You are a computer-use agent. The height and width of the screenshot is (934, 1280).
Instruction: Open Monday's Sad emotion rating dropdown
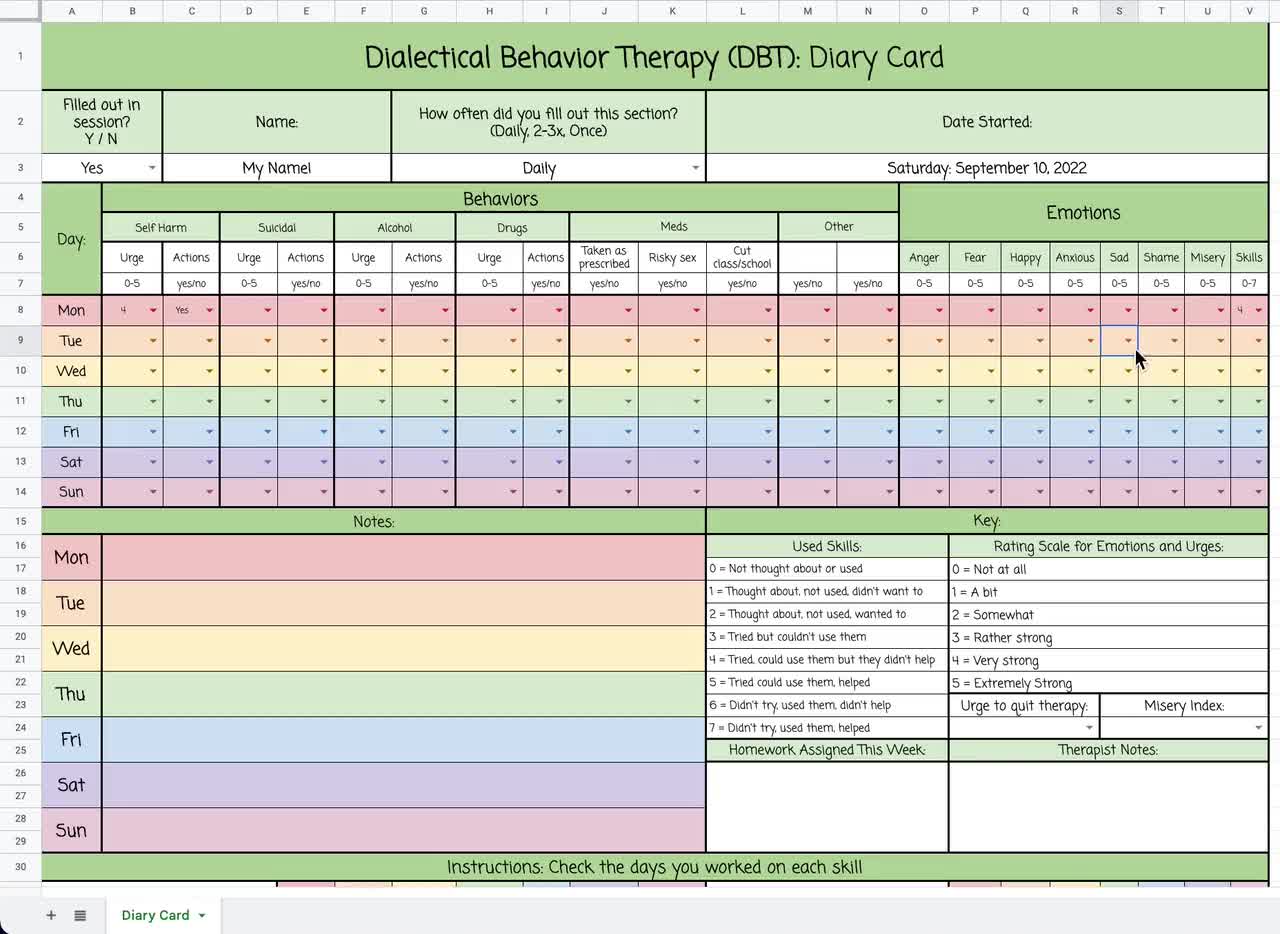1129,310
